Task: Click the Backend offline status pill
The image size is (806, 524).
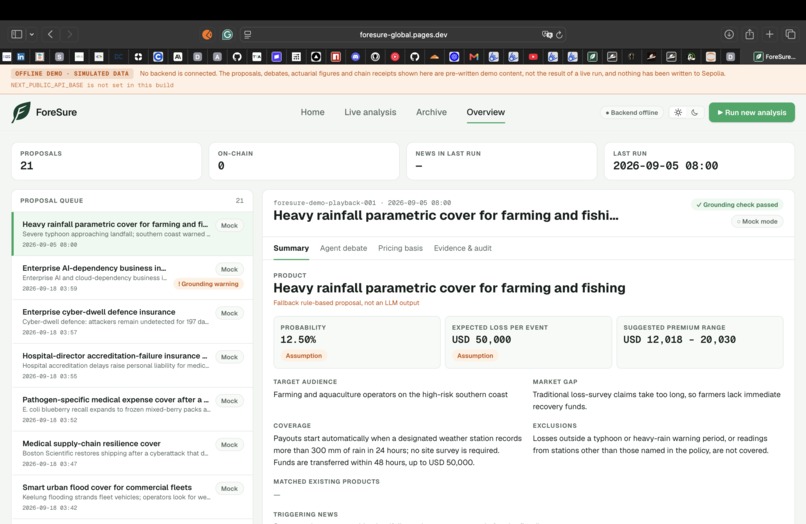Action: pos(632,113)
